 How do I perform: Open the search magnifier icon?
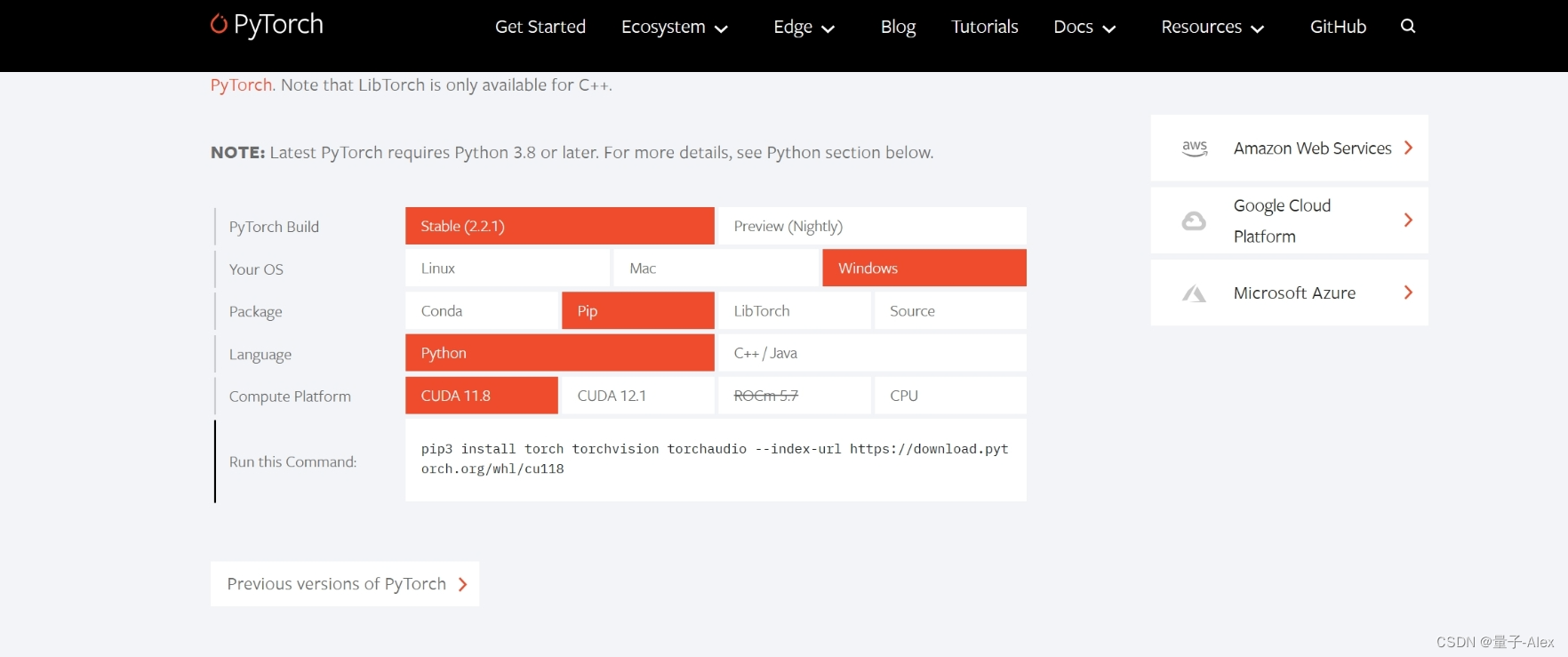click(1408, 26)
